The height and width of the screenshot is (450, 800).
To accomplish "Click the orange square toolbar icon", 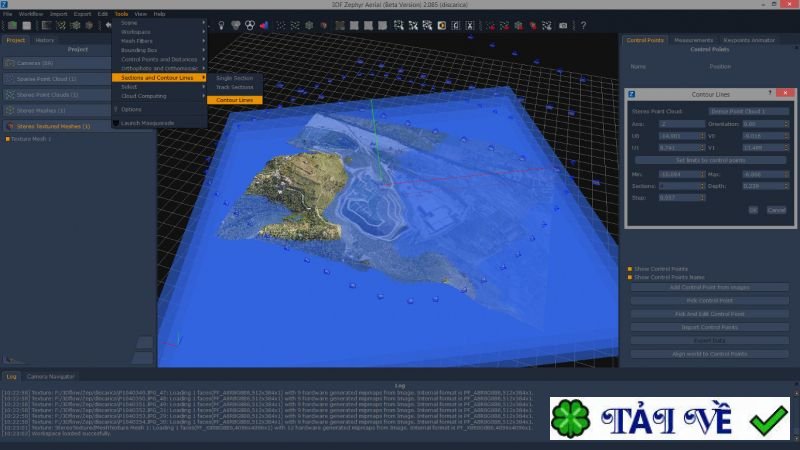I will click(441, 26).
